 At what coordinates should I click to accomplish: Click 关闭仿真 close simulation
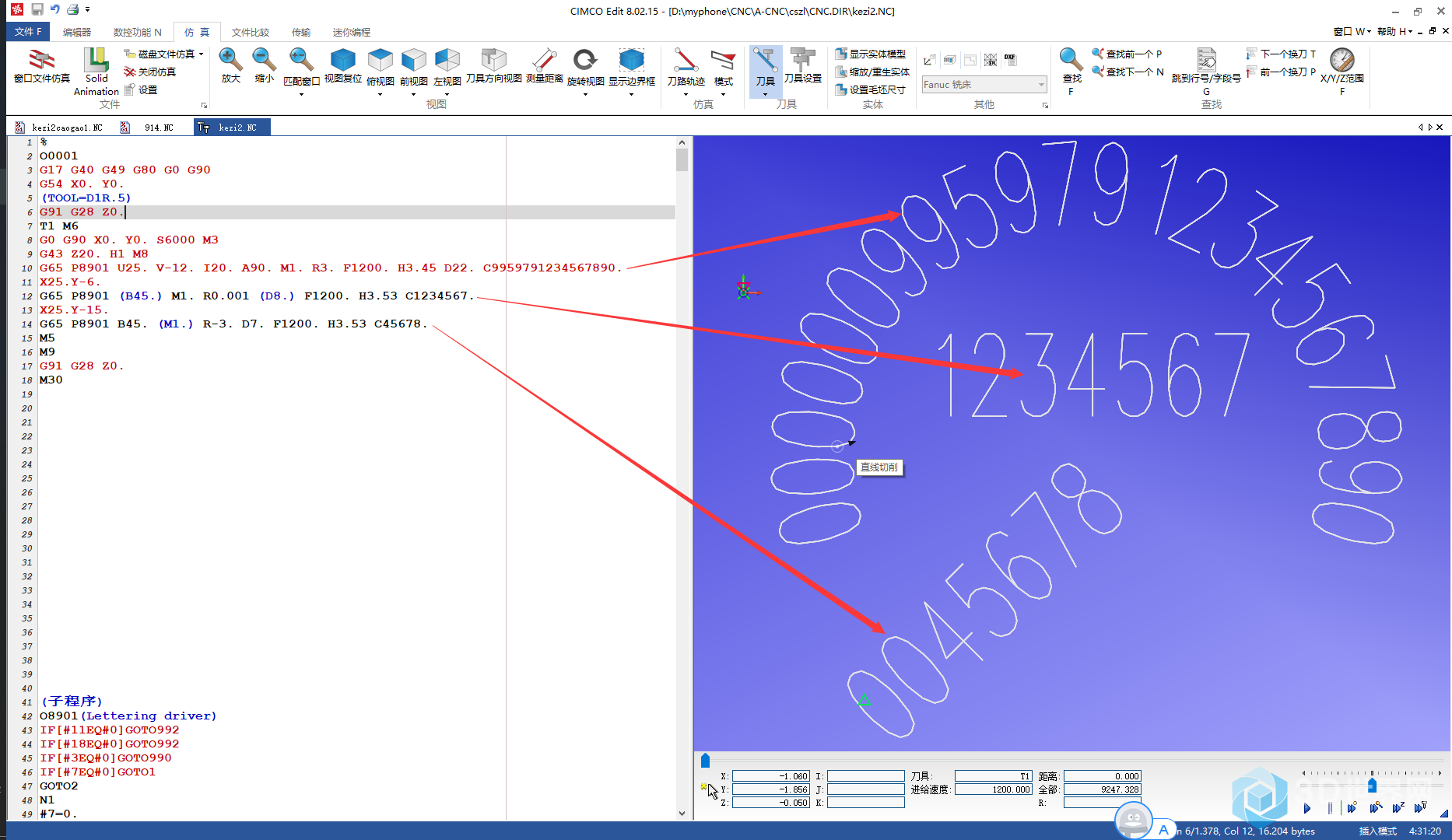[x=149, y=72]
